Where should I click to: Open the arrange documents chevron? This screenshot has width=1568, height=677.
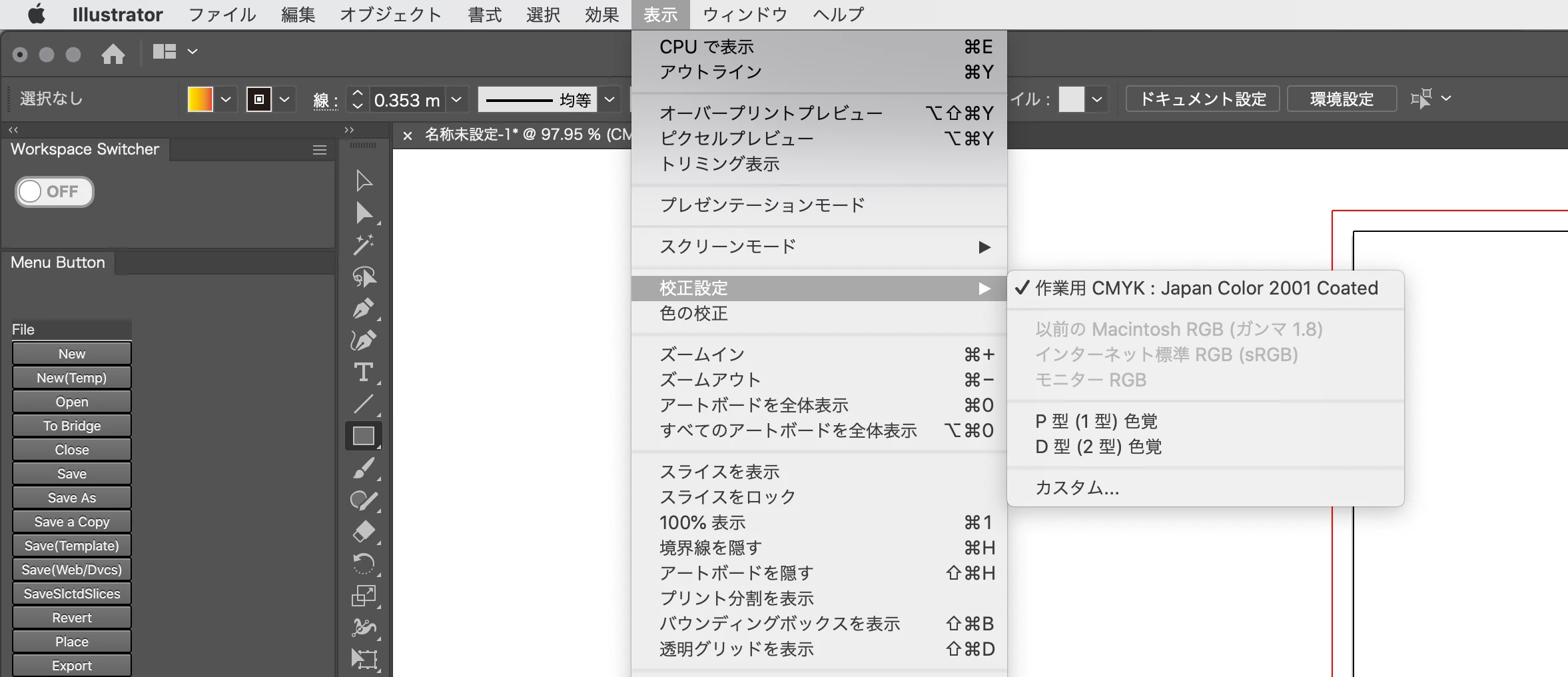coord(193,51)
